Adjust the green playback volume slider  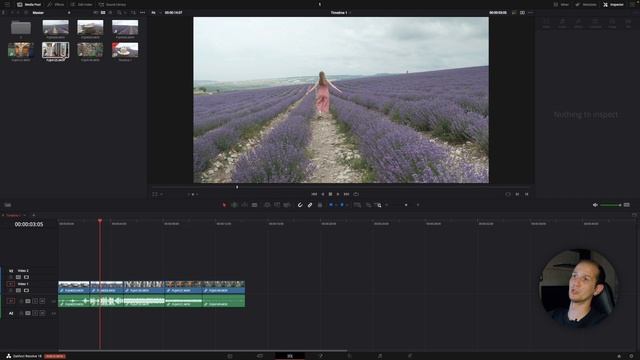coord(610,205)
